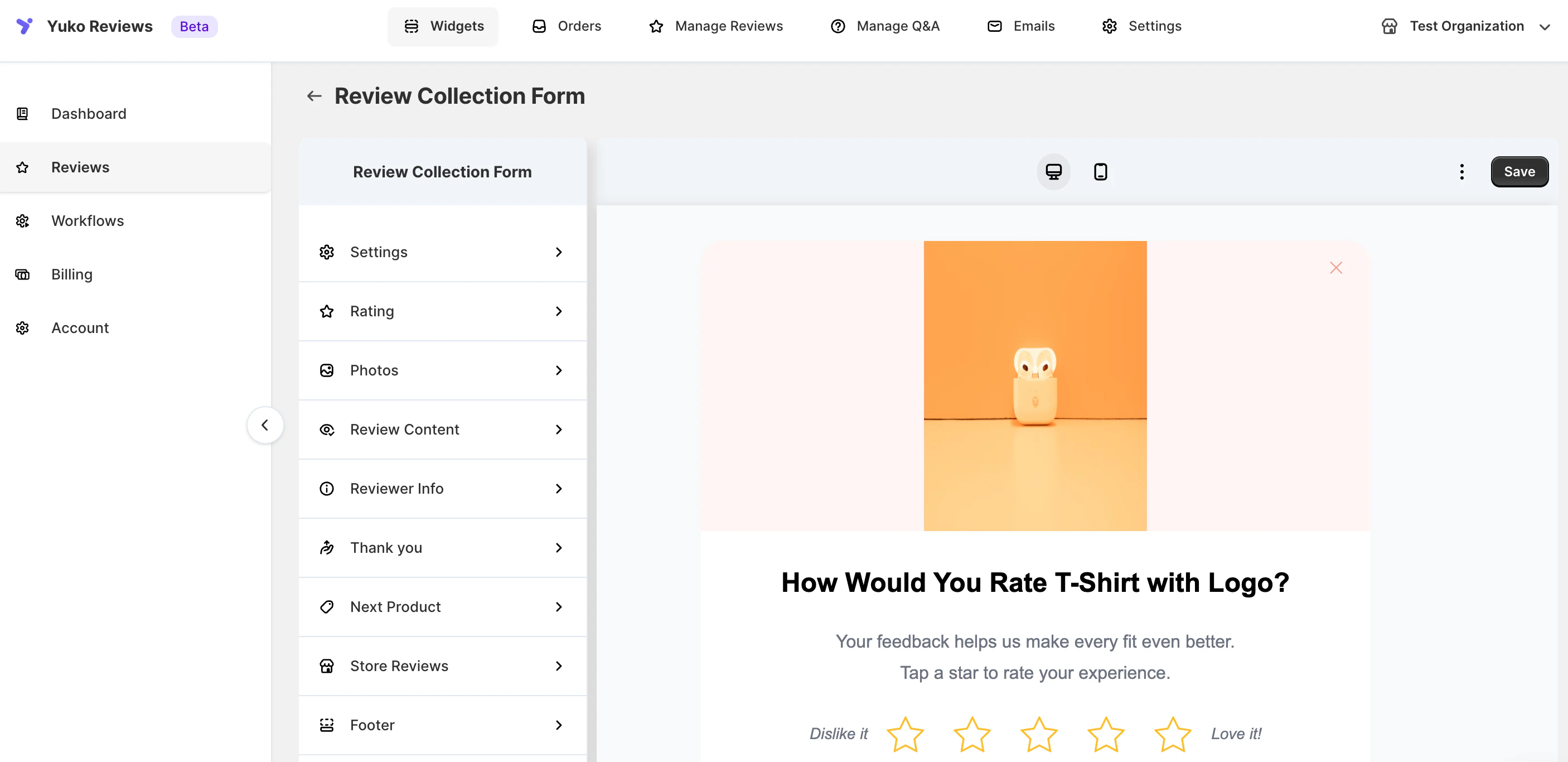Viewport: 1568px width, 762px height.
Task: Expand the Review Content row chevron
Action: pyautogui.click(x=559, y=430)
